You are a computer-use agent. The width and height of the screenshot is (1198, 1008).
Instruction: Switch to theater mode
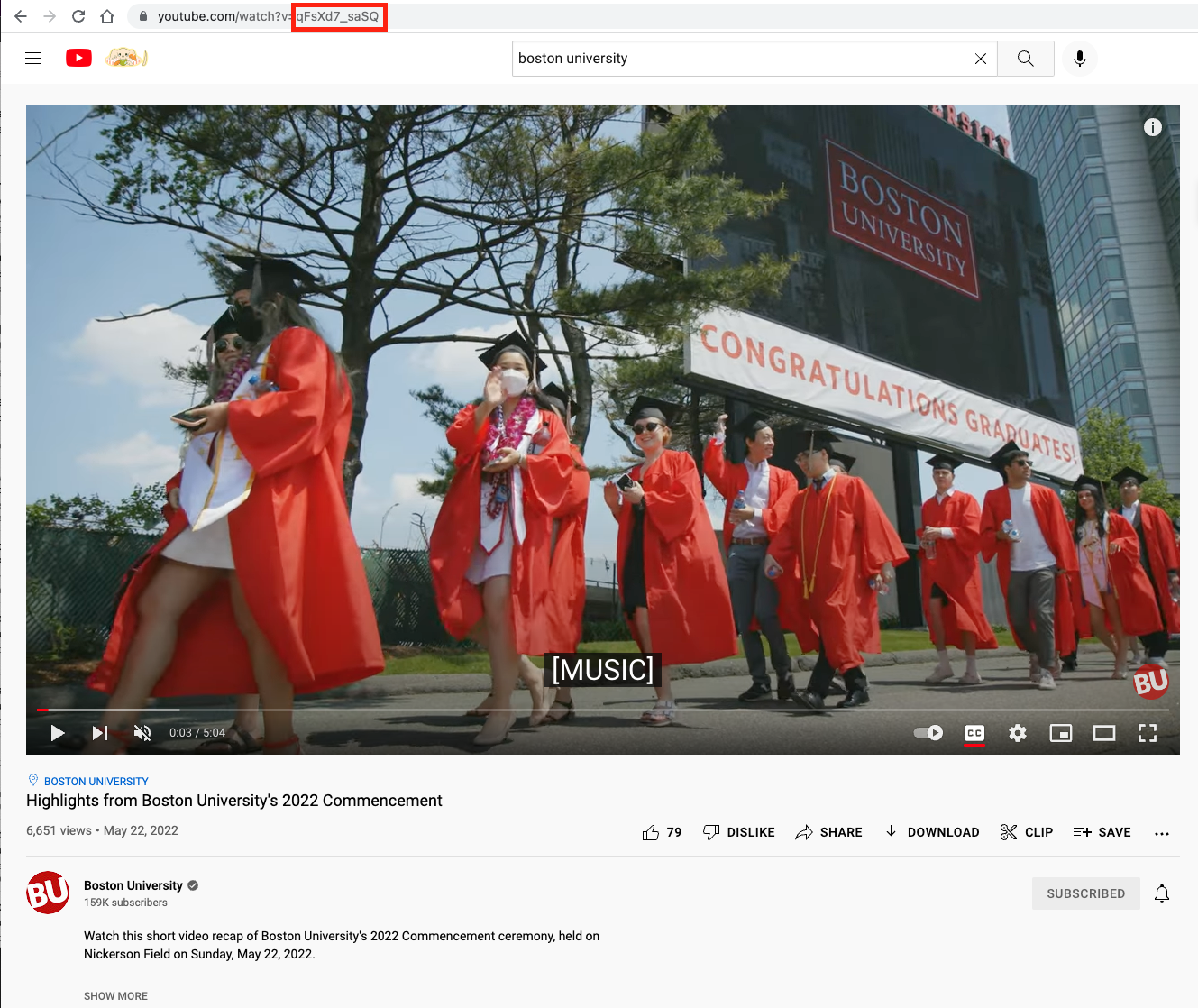1104,733
